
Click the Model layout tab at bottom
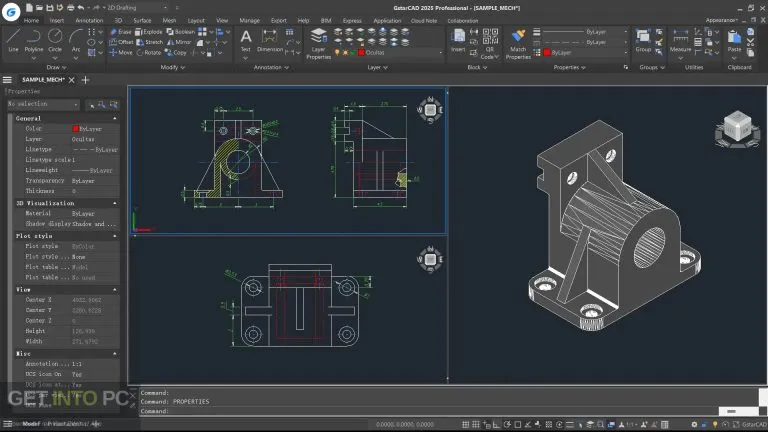31,424
